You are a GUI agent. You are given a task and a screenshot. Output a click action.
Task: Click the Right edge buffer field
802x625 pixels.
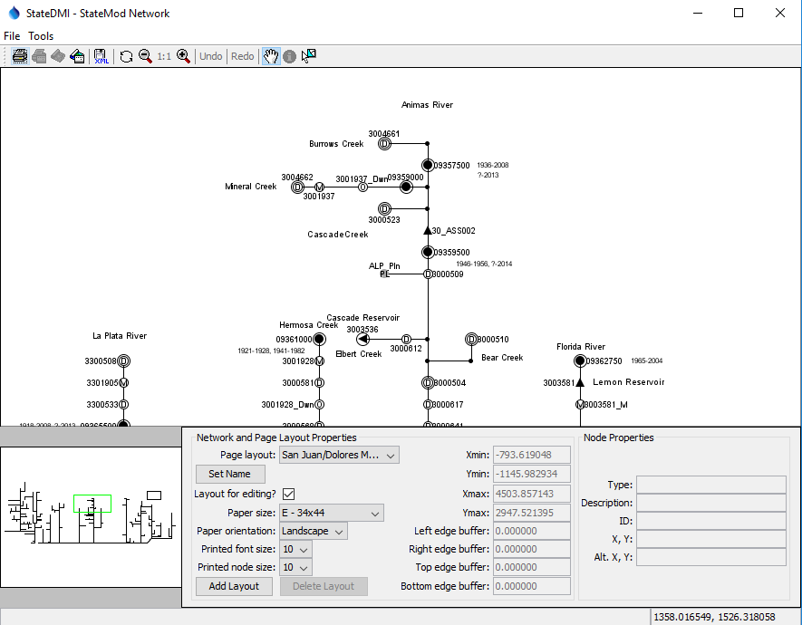point(531,549)
